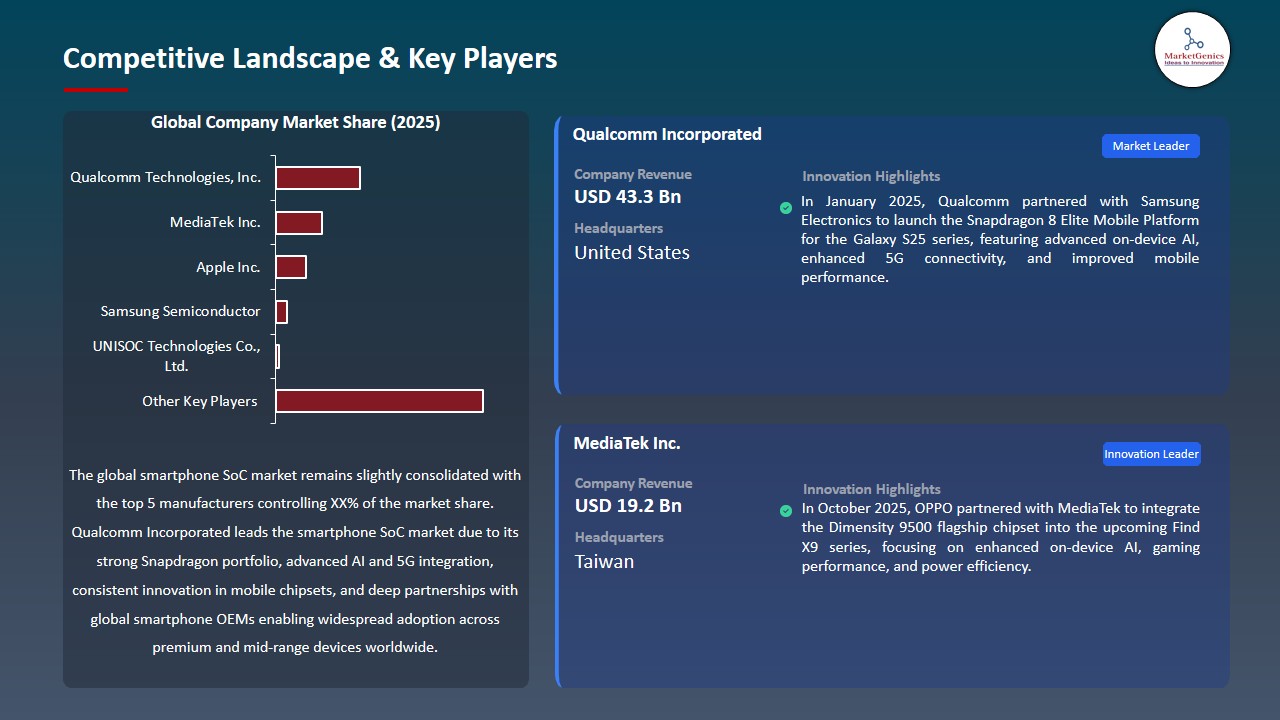Click the Innovation Leader badge
The height and width of the screenshot is (720, 1280).
[1151, 454]
